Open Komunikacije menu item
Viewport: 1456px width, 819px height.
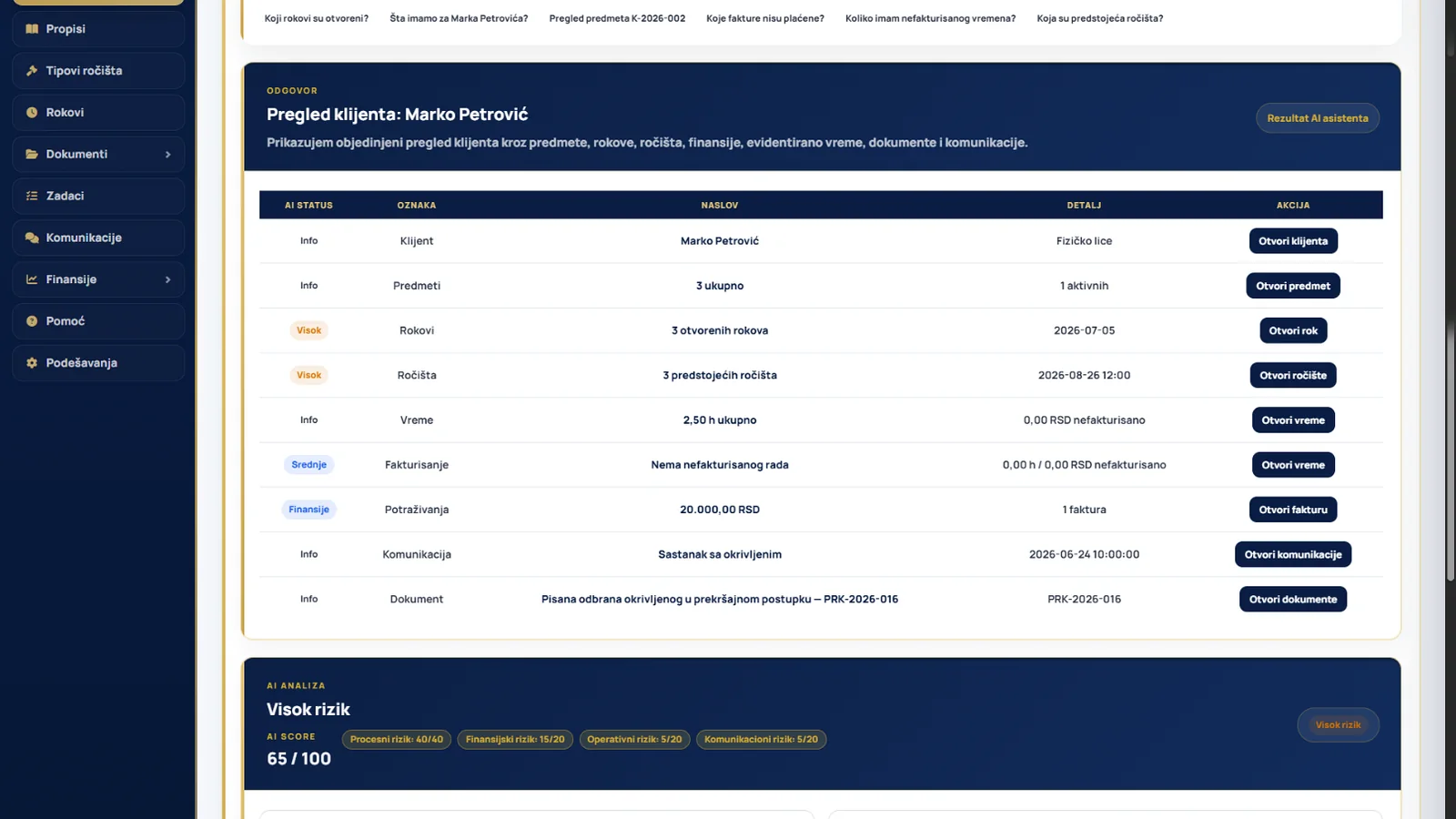point(98,238)
